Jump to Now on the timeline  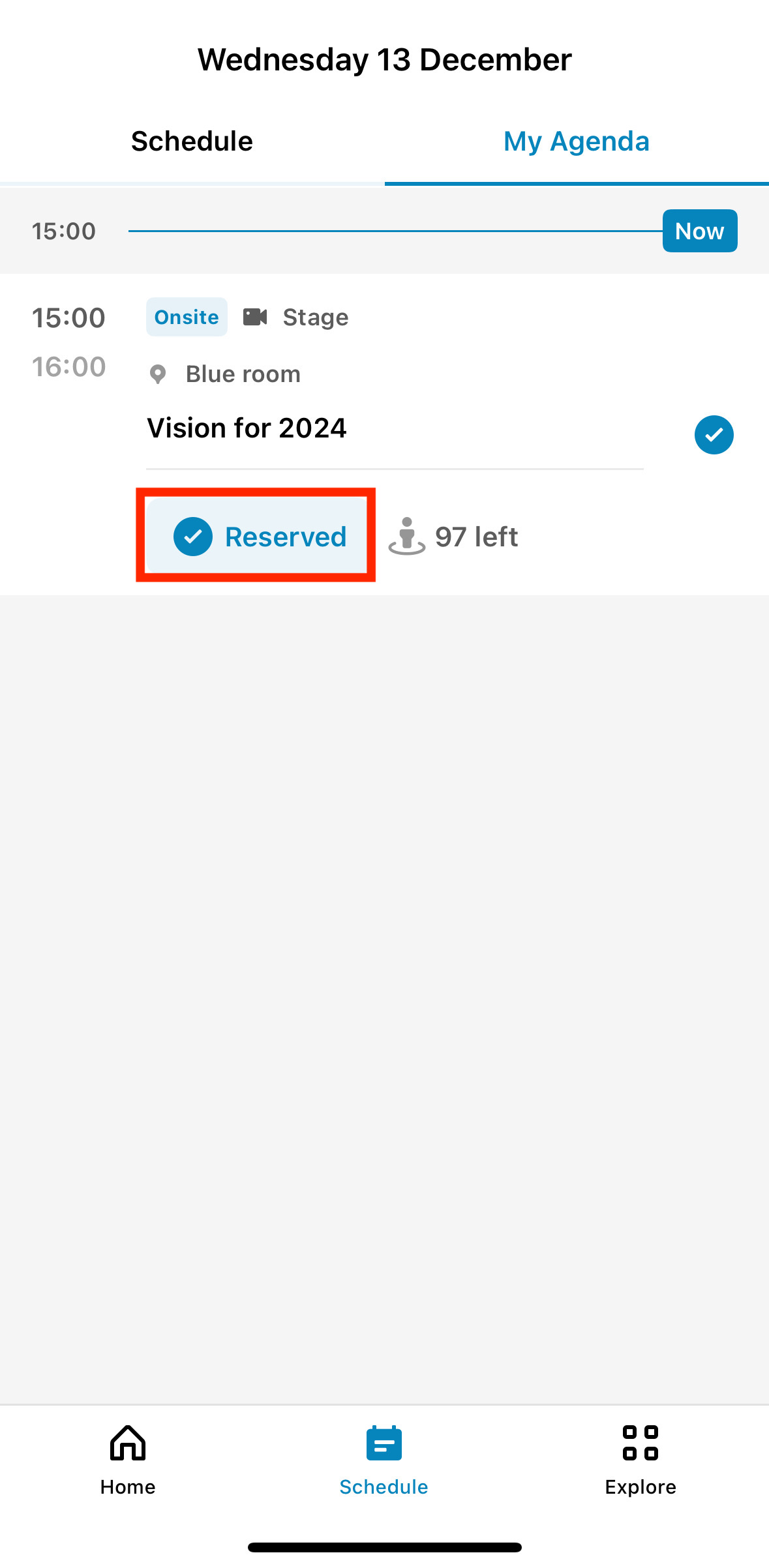pyautogui.click(x=700, y=231)
